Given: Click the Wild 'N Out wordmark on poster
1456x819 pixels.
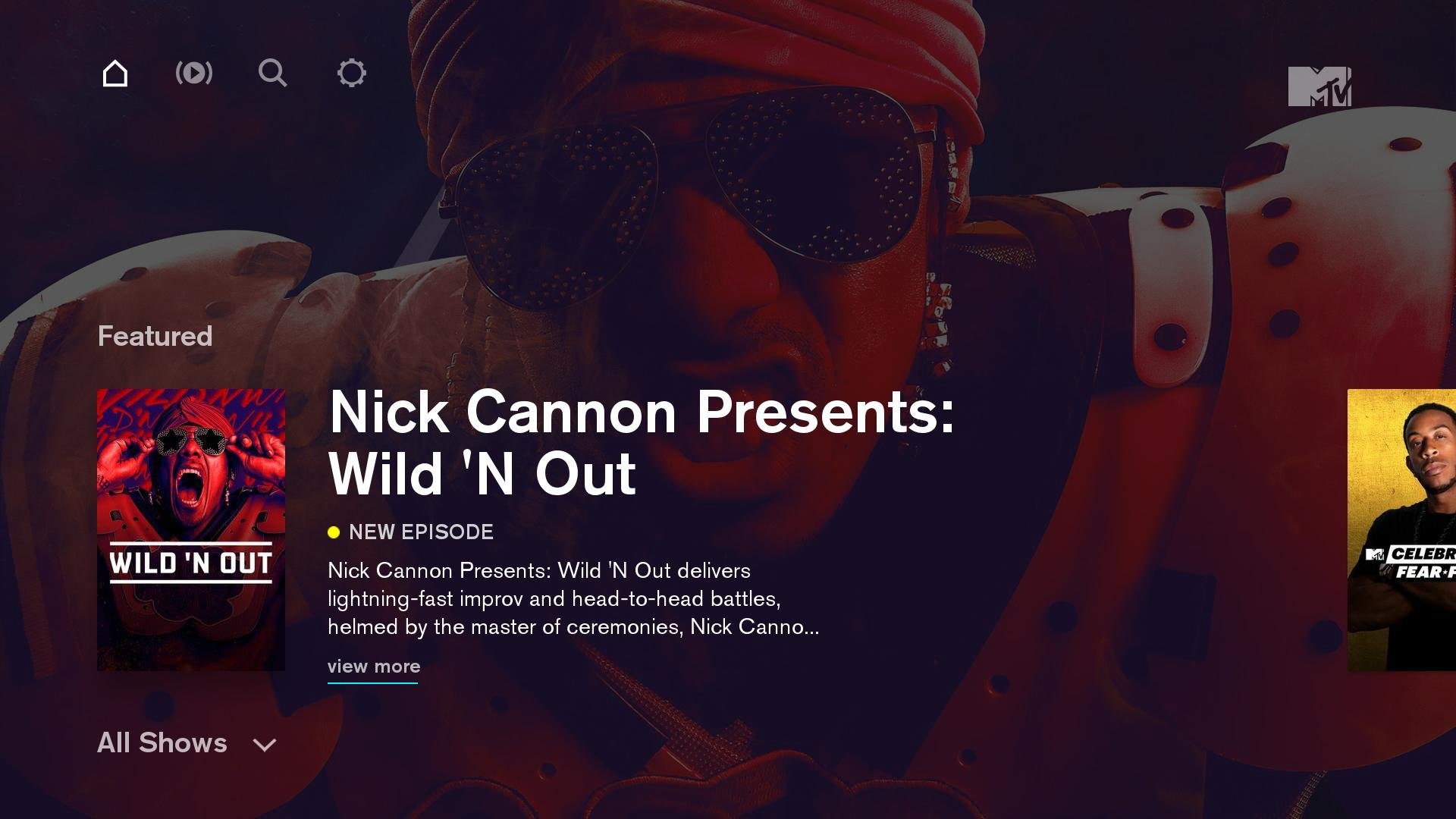Looking at the screenshot, I should [x=191, y=563].
